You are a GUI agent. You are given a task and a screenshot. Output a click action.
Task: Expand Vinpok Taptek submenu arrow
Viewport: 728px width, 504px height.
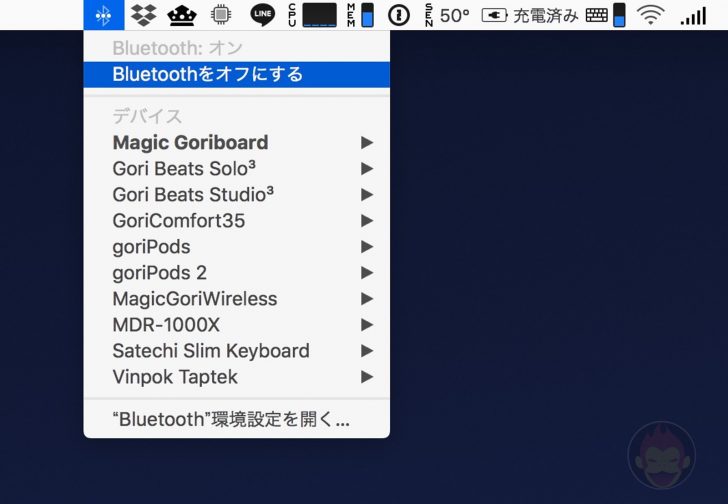point(367,376)
